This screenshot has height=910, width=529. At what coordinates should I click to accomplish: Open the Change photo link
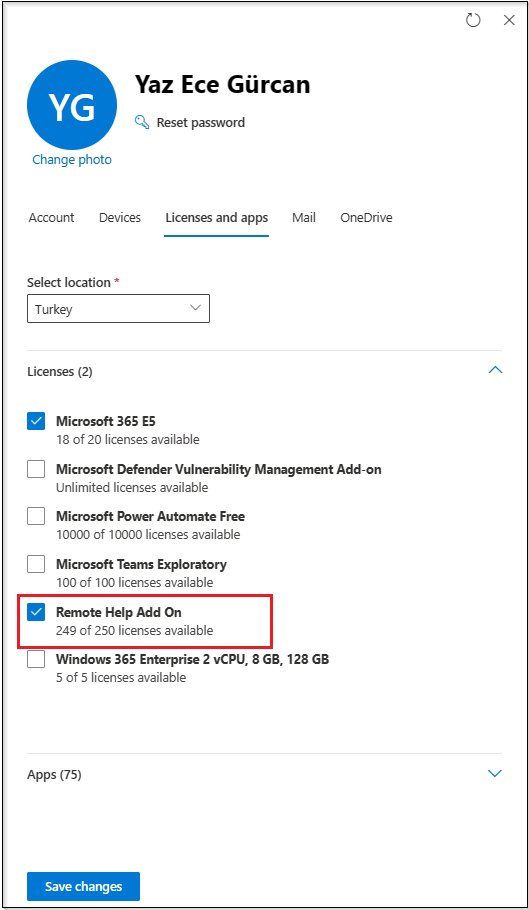coord(72,160)
